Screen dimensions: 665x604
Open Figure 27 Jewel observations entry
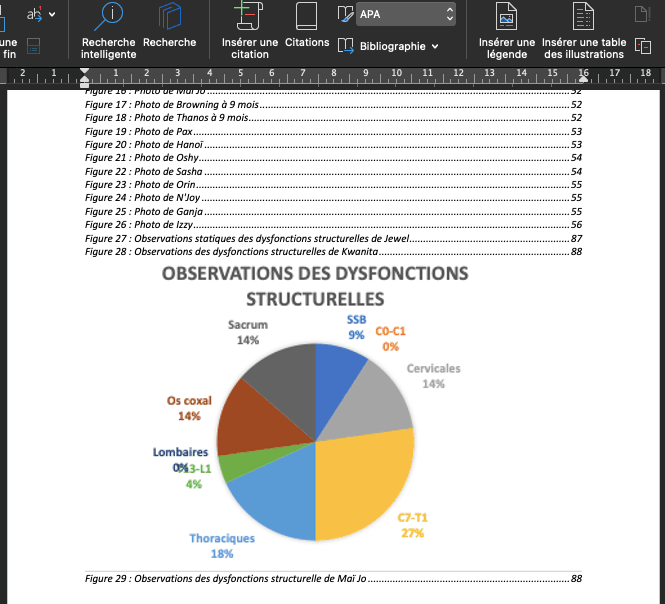click(x=333, y=238)
